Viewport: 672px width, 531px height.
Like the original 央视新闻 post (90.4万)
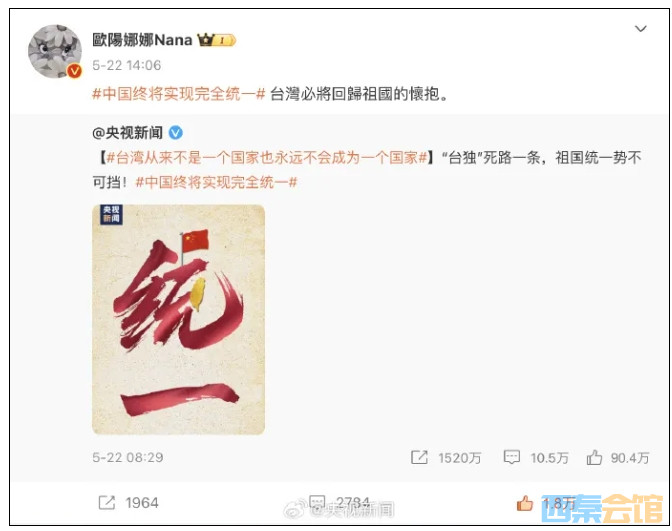594,457
